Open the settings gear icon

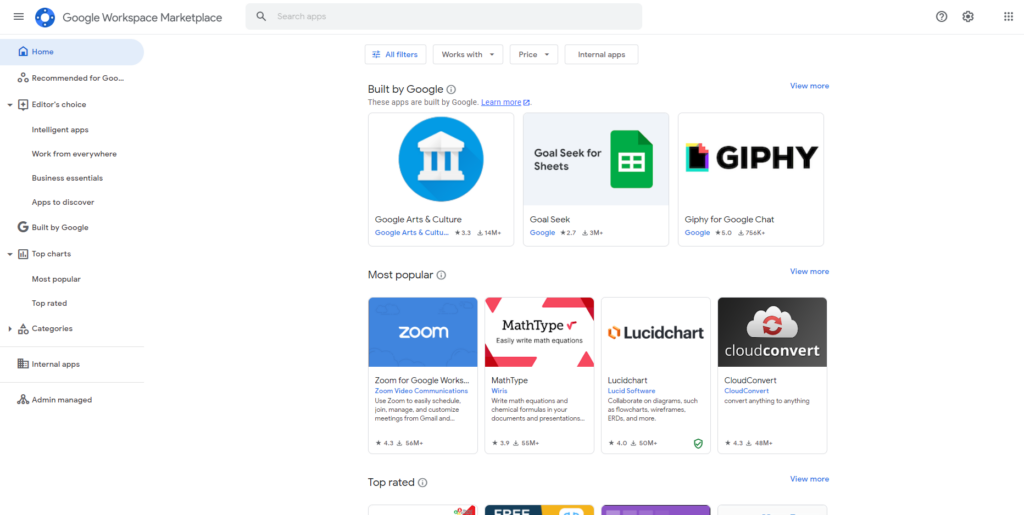[x=968, y=17]
